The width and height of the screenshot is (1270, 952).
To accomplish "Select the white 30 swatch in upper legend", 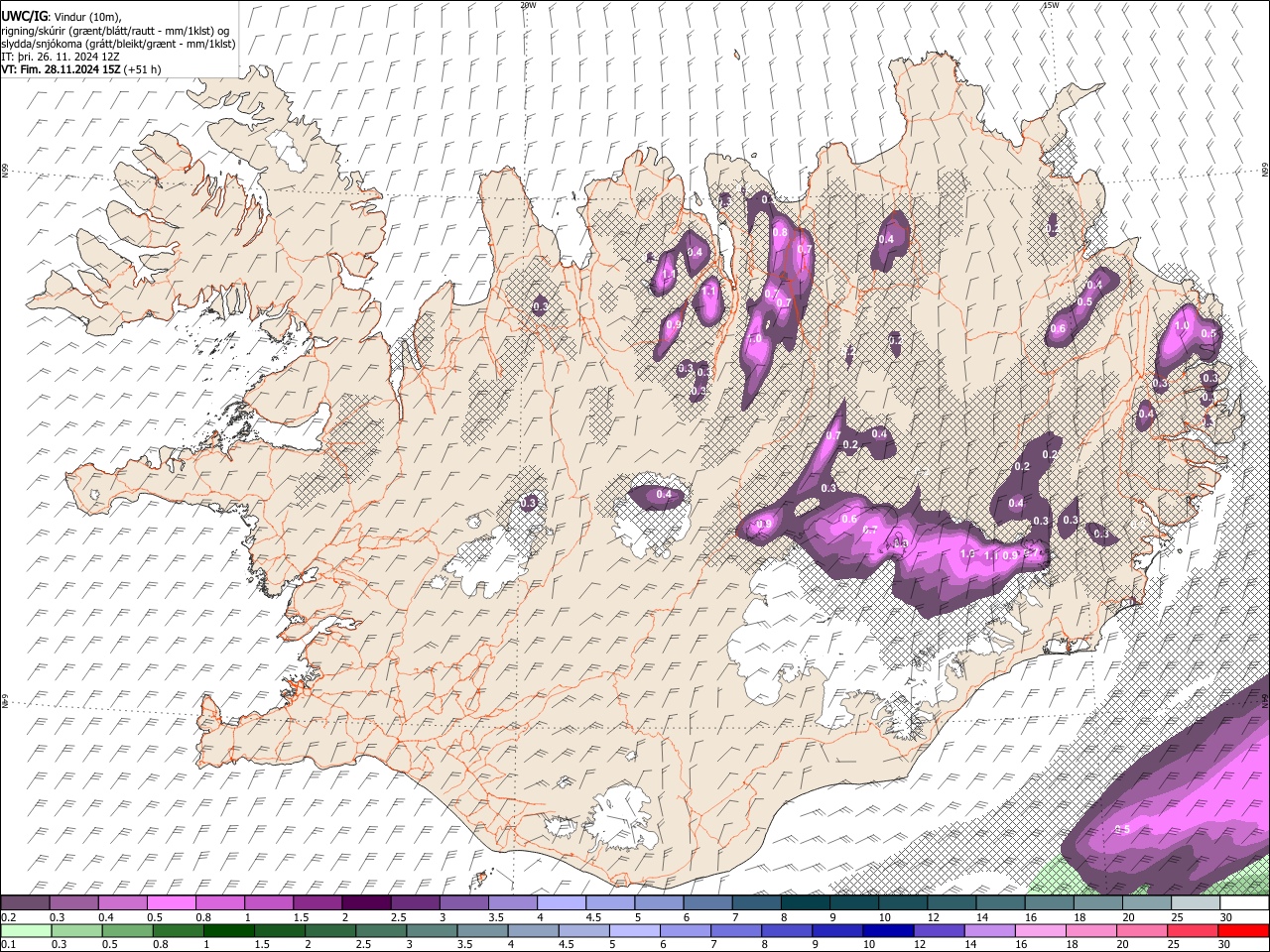I will point(1244,903).
